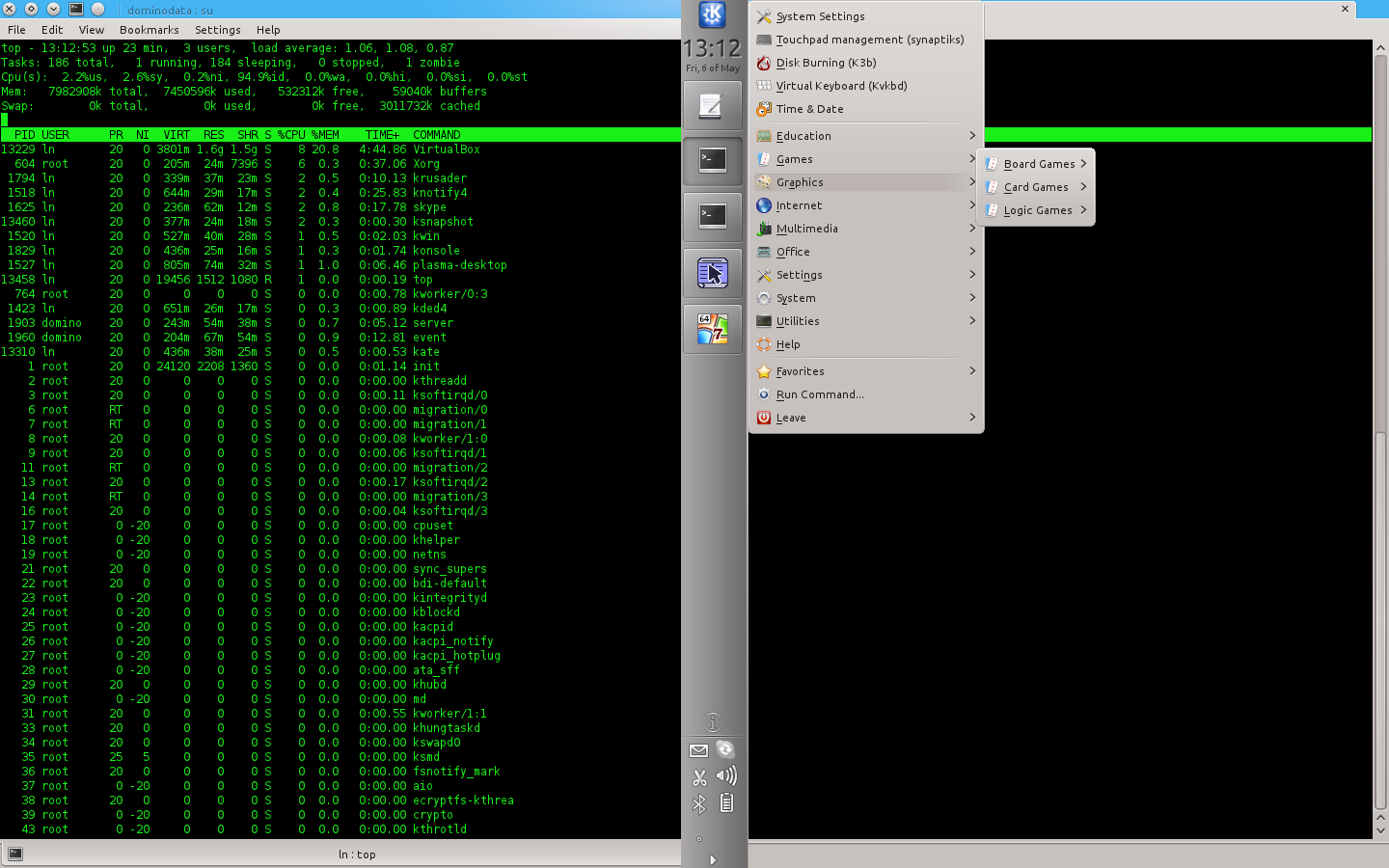The height and width of the screenshot is (868, 1389).
Task: Show hidden tray icons arrow
Action: [x=713, y=859]
